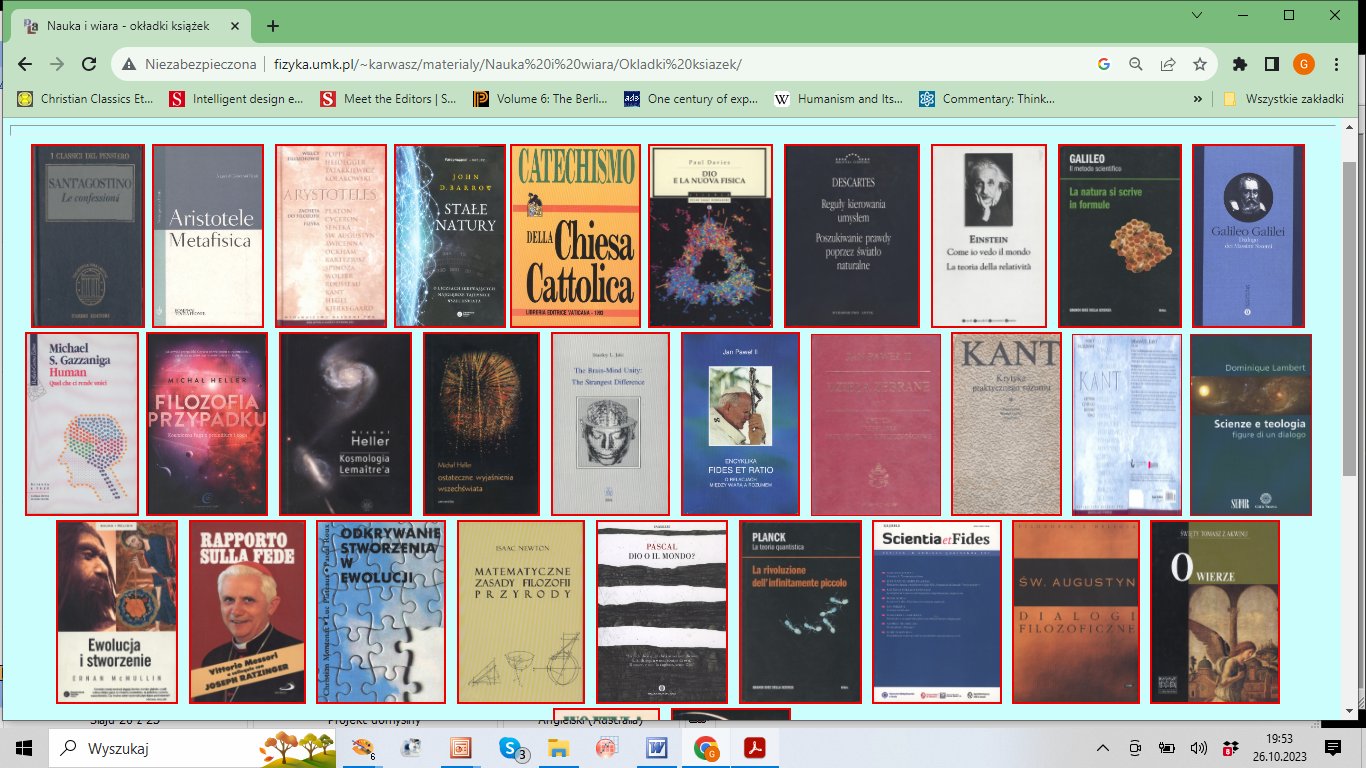This screenshot has height=768, width=1366.
Task: Open the Fides et Ratio encyclical cover
Action: point(740,424)
